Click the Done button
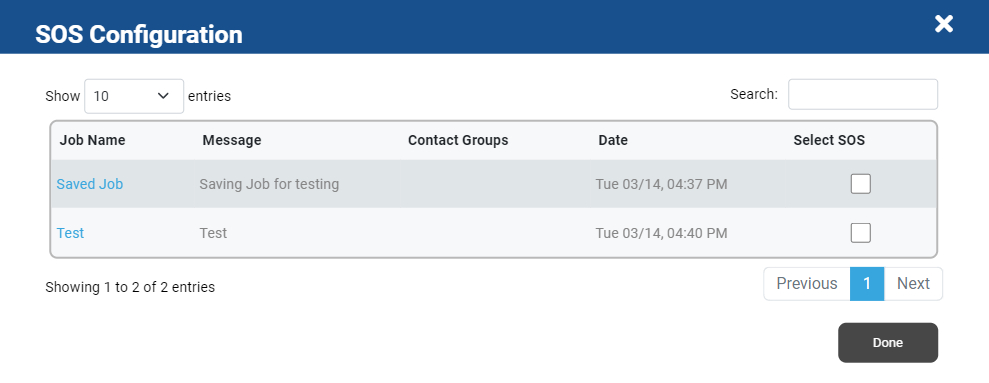 887,343
